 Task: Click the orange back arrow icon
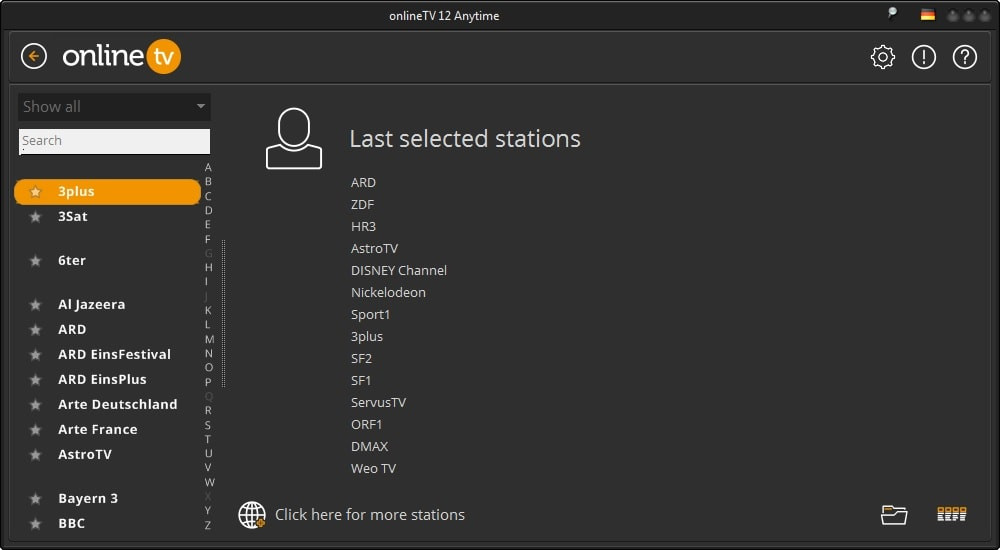click(x=34, y=56)
